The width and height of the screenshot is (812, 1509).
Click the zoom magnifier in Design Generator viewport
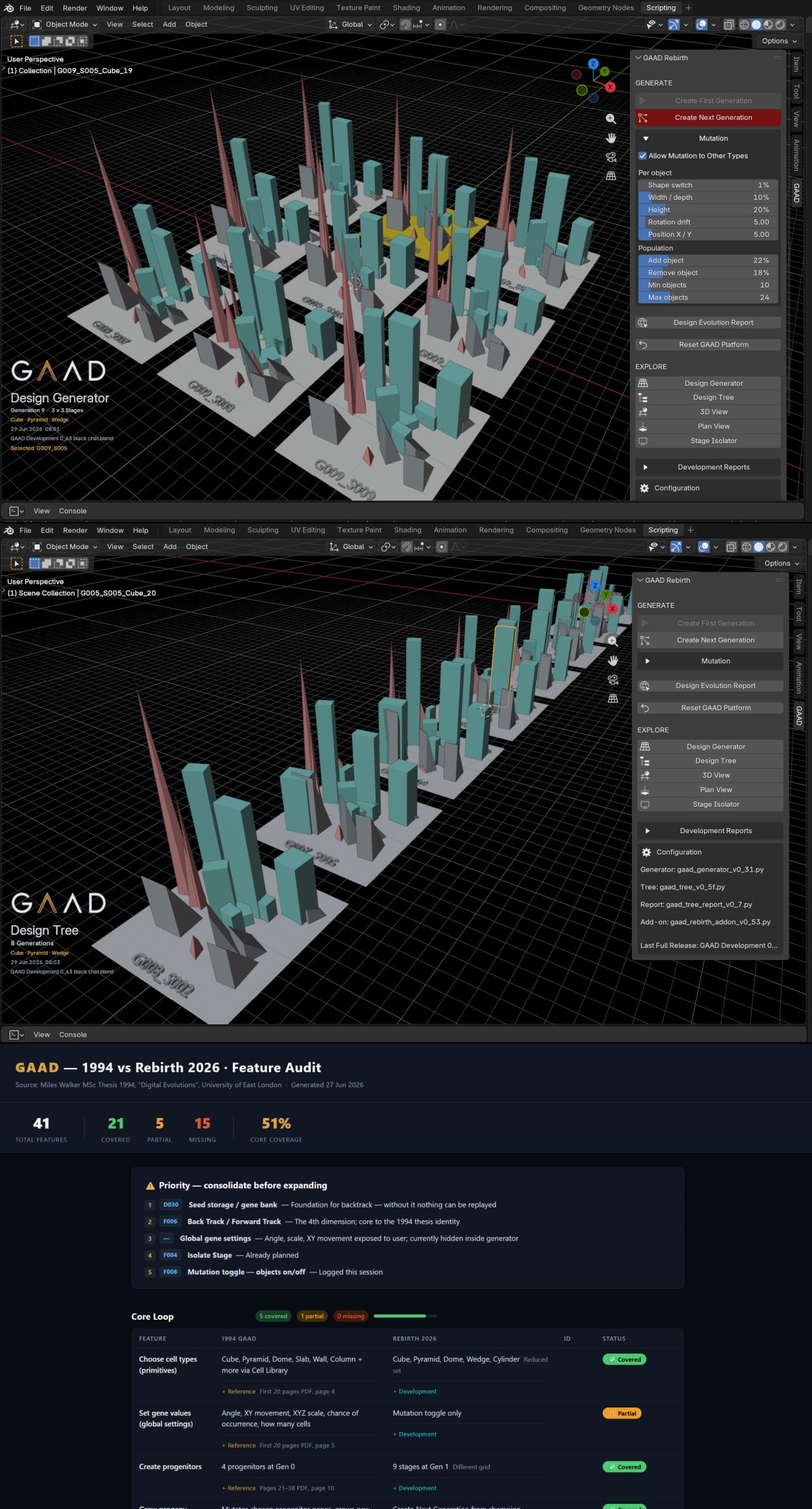[611, 119]
